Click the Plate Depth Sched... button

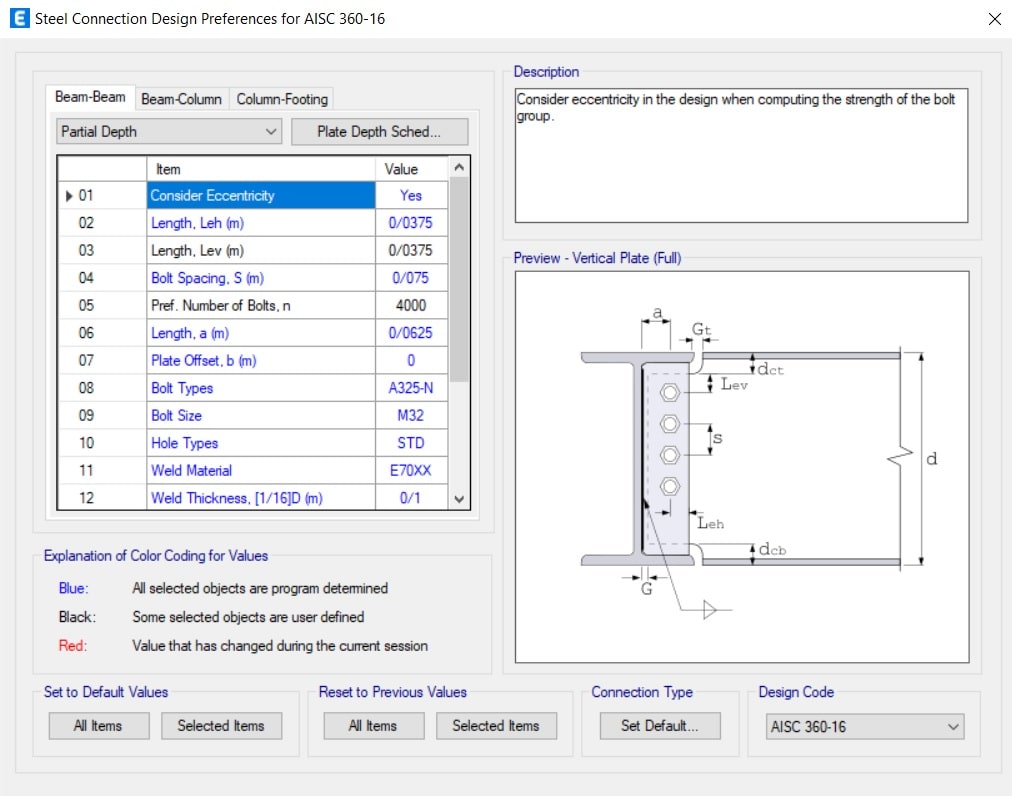379,132
